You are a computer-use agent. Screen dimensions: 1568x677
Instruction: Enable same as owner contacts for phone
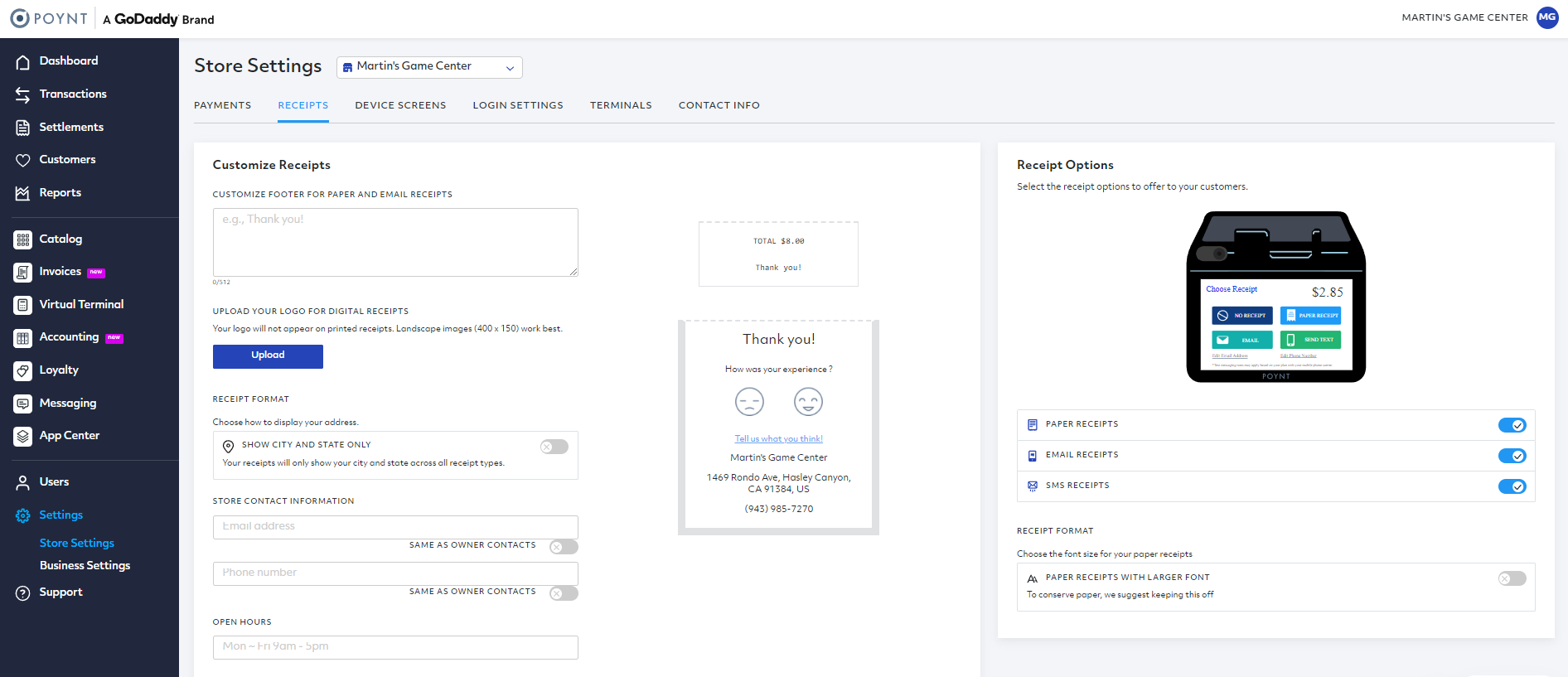(564, 593)
